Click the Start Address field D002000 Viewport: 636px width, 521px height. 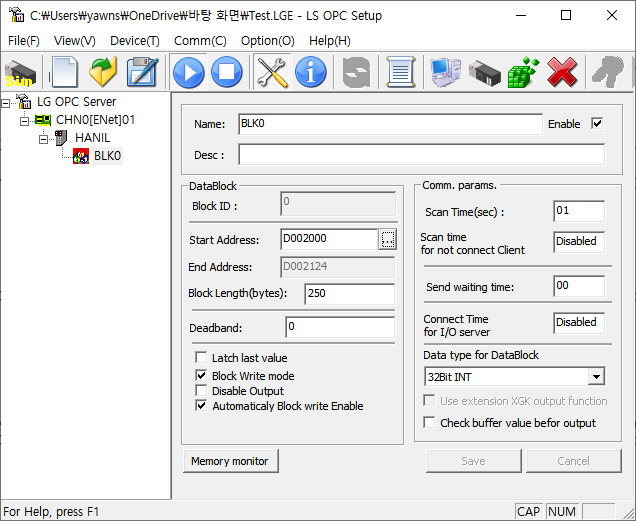(329, 239)
